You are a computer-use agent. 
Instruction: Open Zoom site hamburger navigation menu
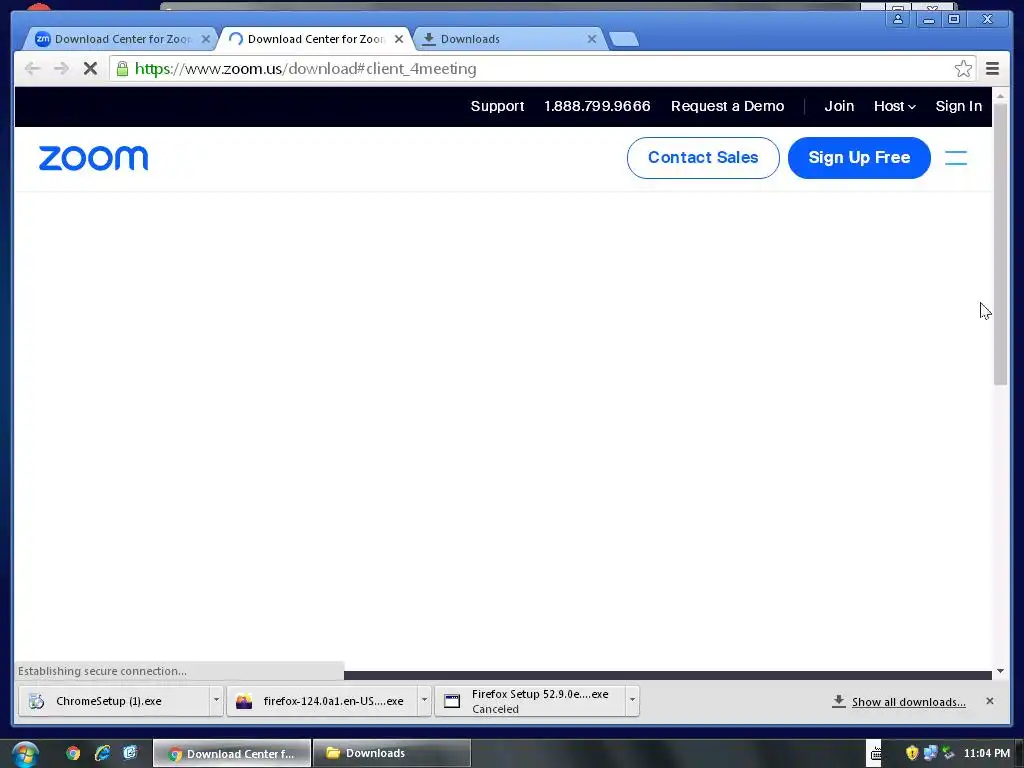coord(956,158)
